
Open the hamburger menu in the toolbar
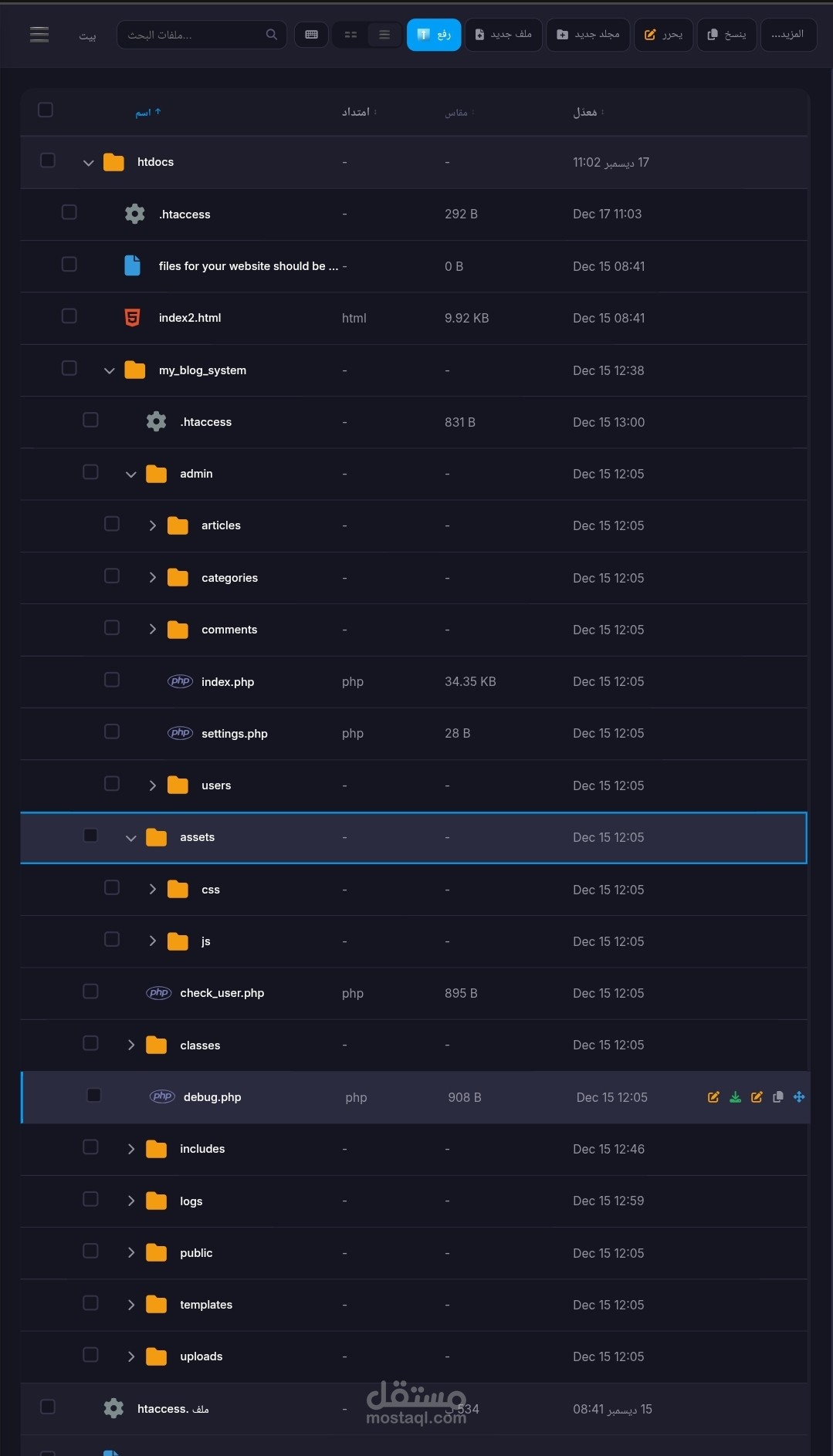pyautogui.click(x=39, y=34)
